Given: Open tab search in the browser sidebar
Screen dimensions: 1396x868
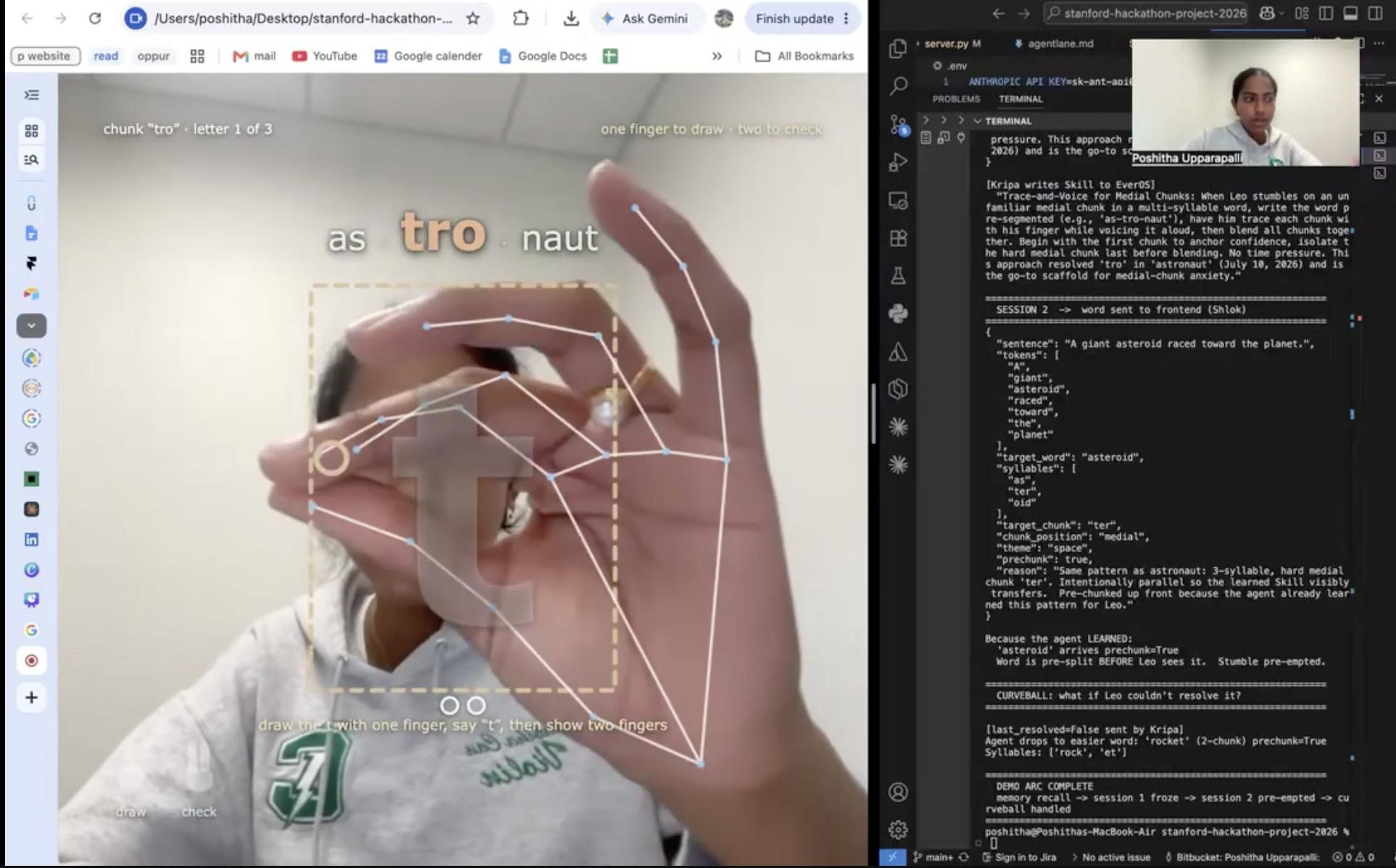Looking at the screenshot, I should pyautogui.click(x=31, y=159).
